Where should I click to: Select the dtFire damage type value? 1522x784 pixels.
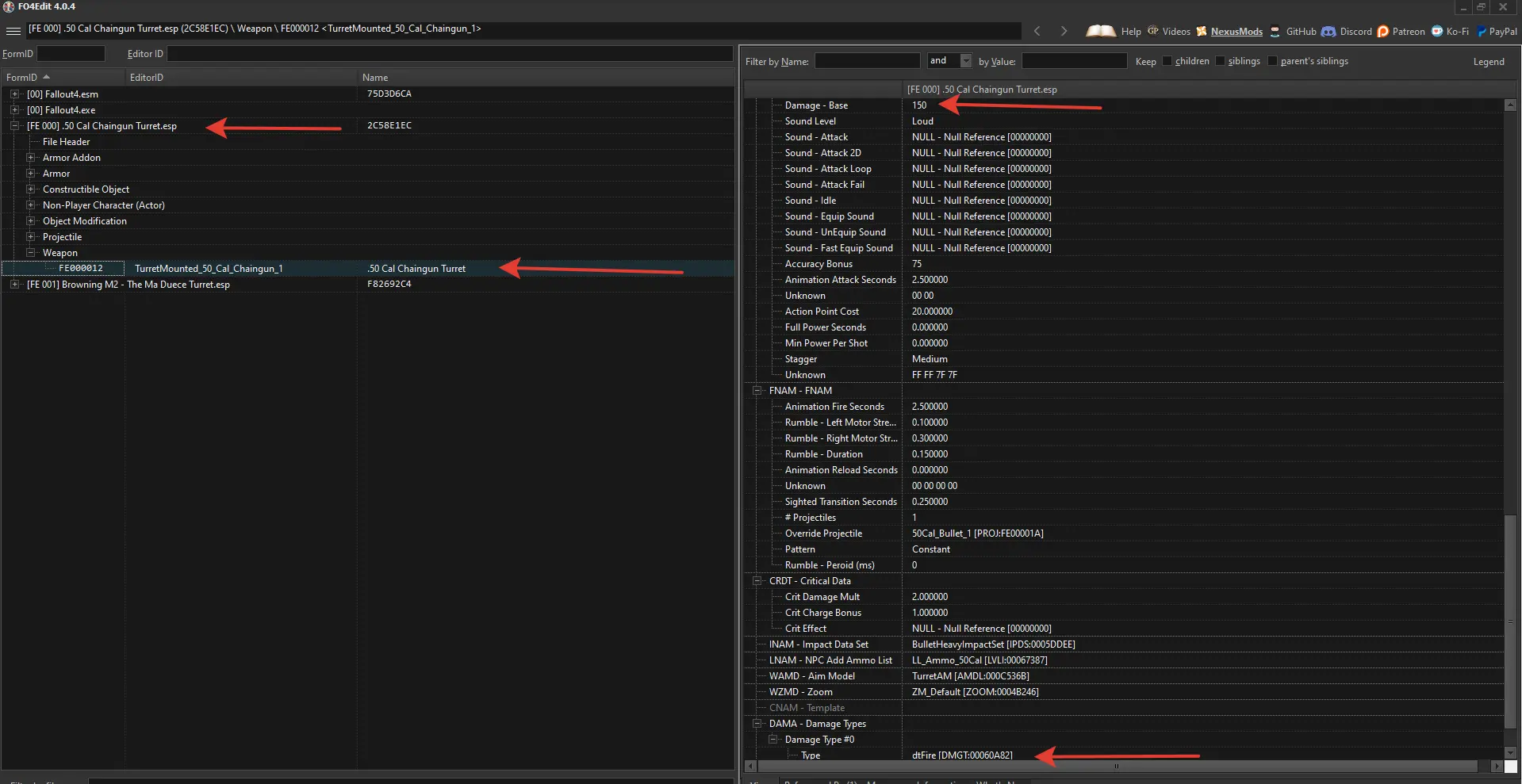[962, 755]
